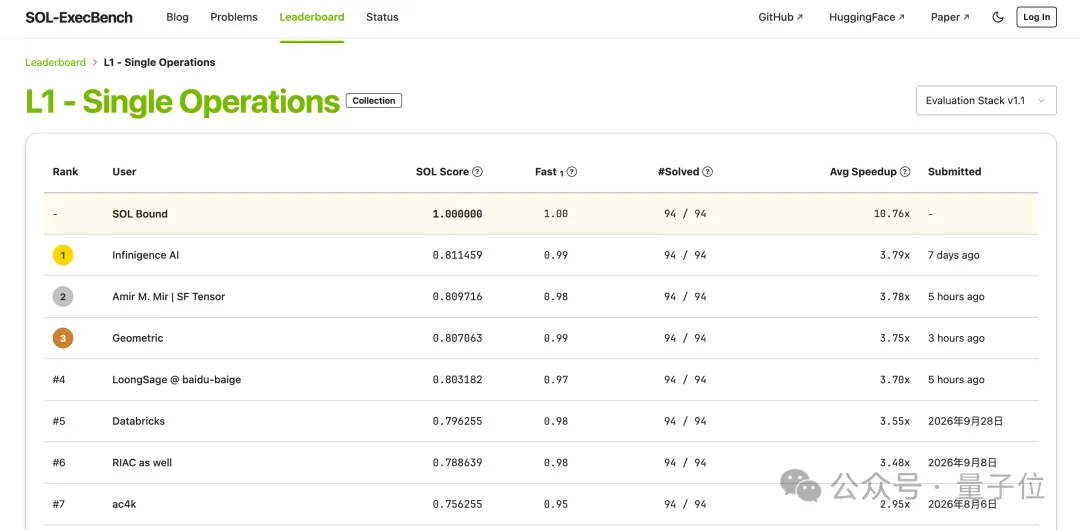Click the Fast 1 help icon
The image size is (1080, 530).
point(572,172)
